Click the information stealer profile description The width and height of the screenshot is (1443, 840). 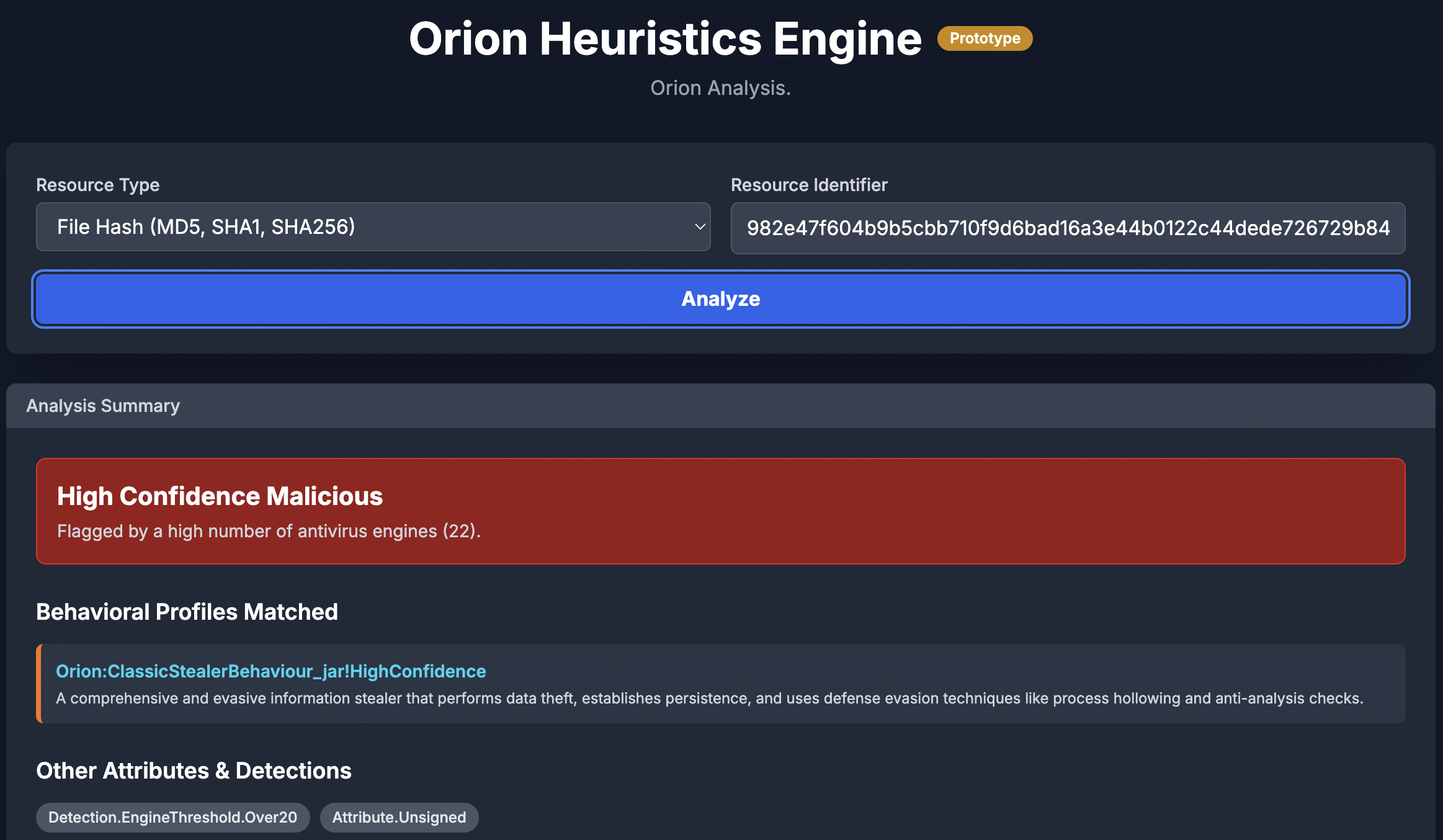coord(709,699)
